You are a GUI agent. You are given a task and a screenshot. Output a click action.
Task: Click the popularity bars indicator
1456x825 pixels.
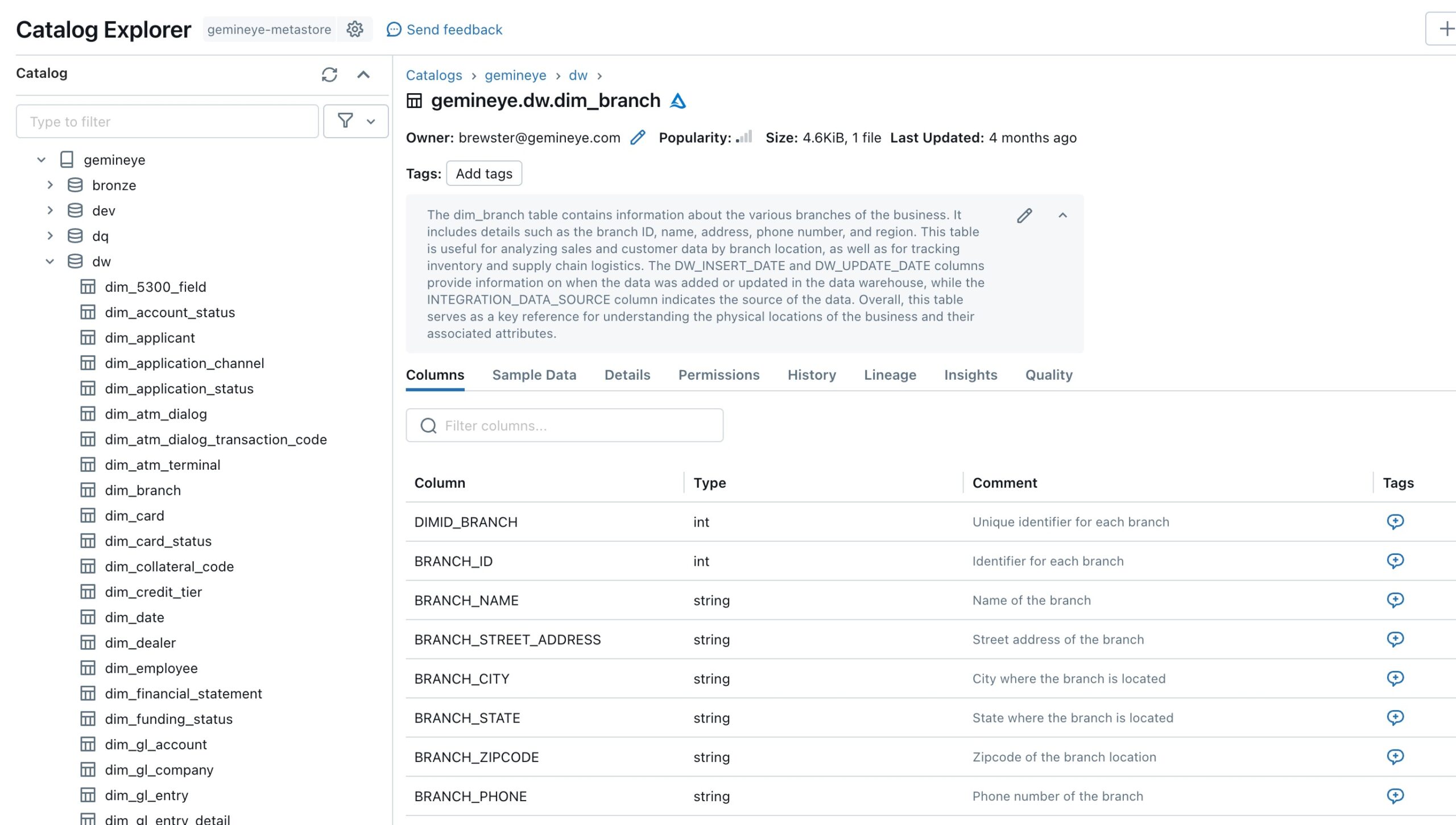point(743,137)
